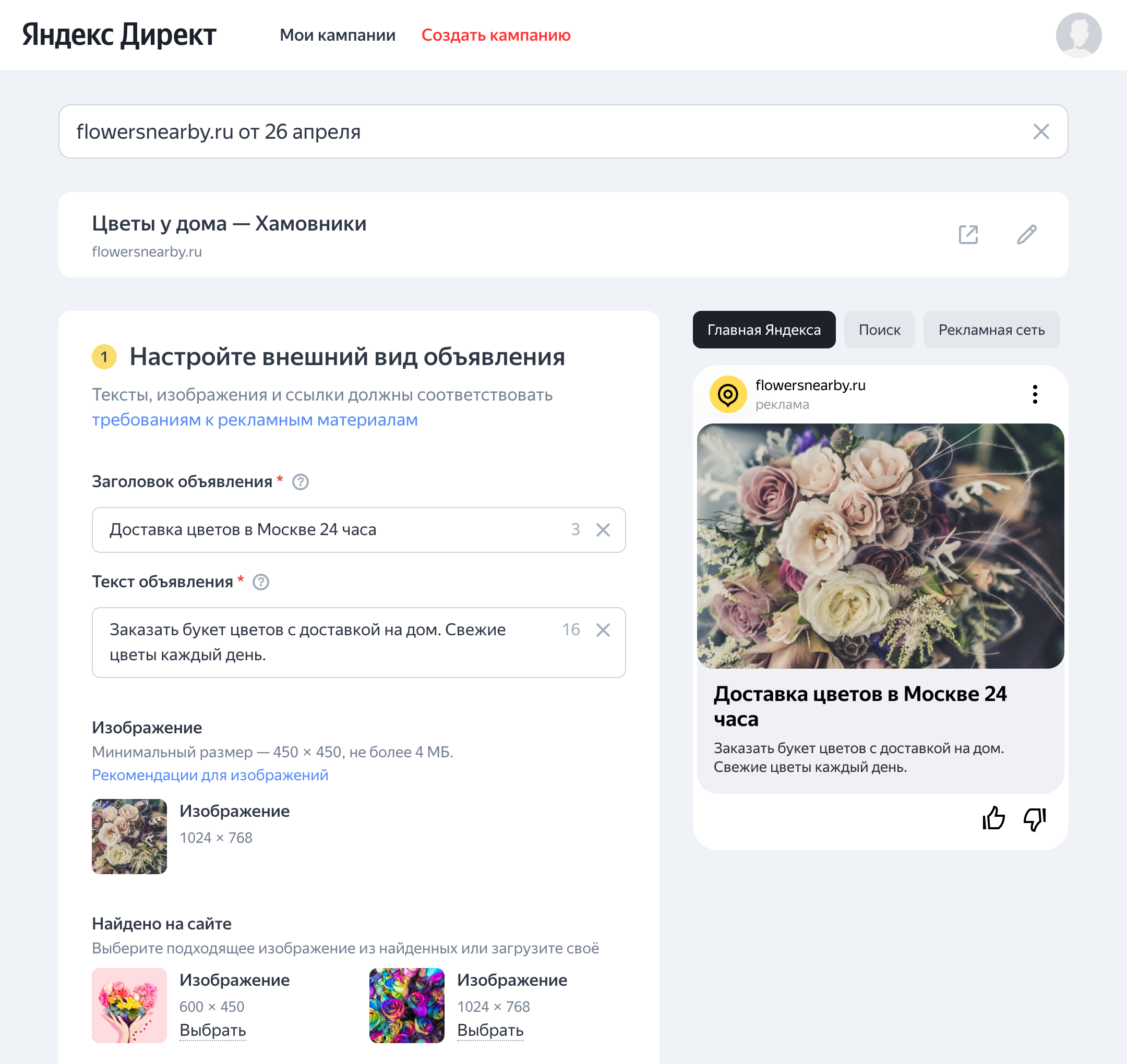Clear the ad headline field
This screenshot has width=1127, height=1064.
pos(603,530)
